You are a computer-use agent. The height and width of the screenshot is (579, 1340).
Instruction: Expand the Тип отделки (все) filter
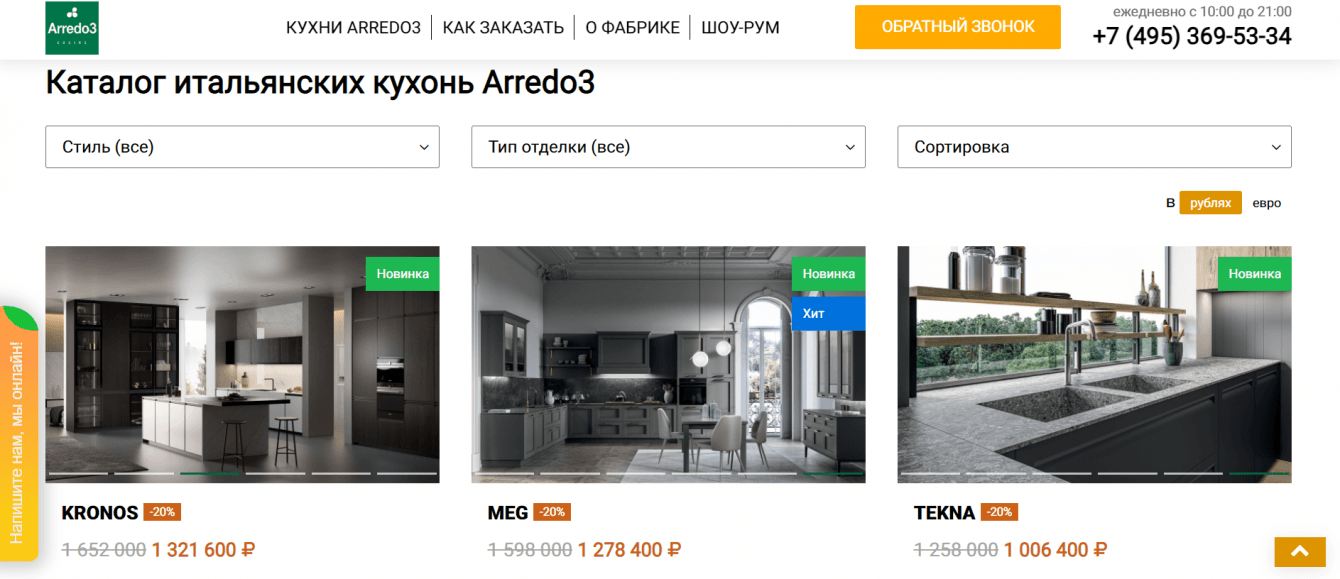(668, 147)
